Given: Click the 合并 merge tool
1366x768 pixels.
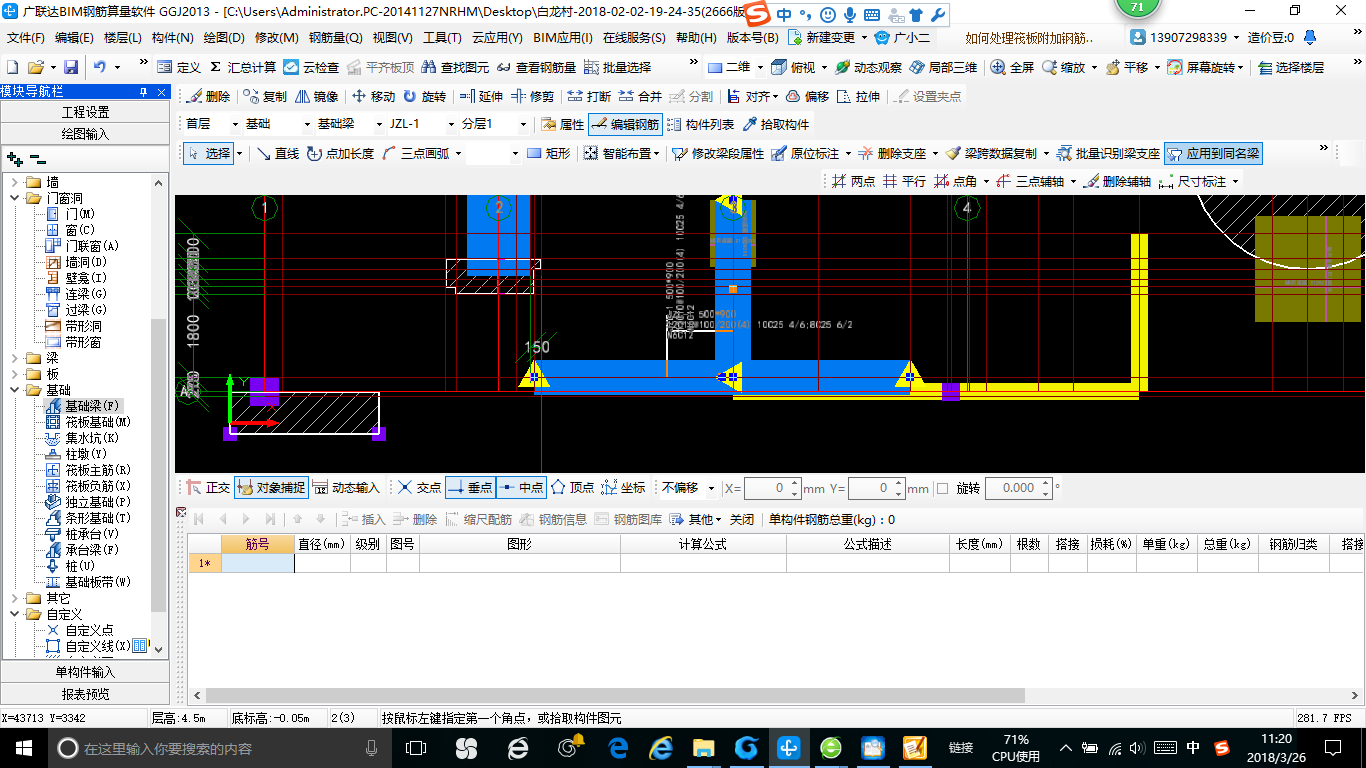Looking at the screenshot, I should click(640, 97).
